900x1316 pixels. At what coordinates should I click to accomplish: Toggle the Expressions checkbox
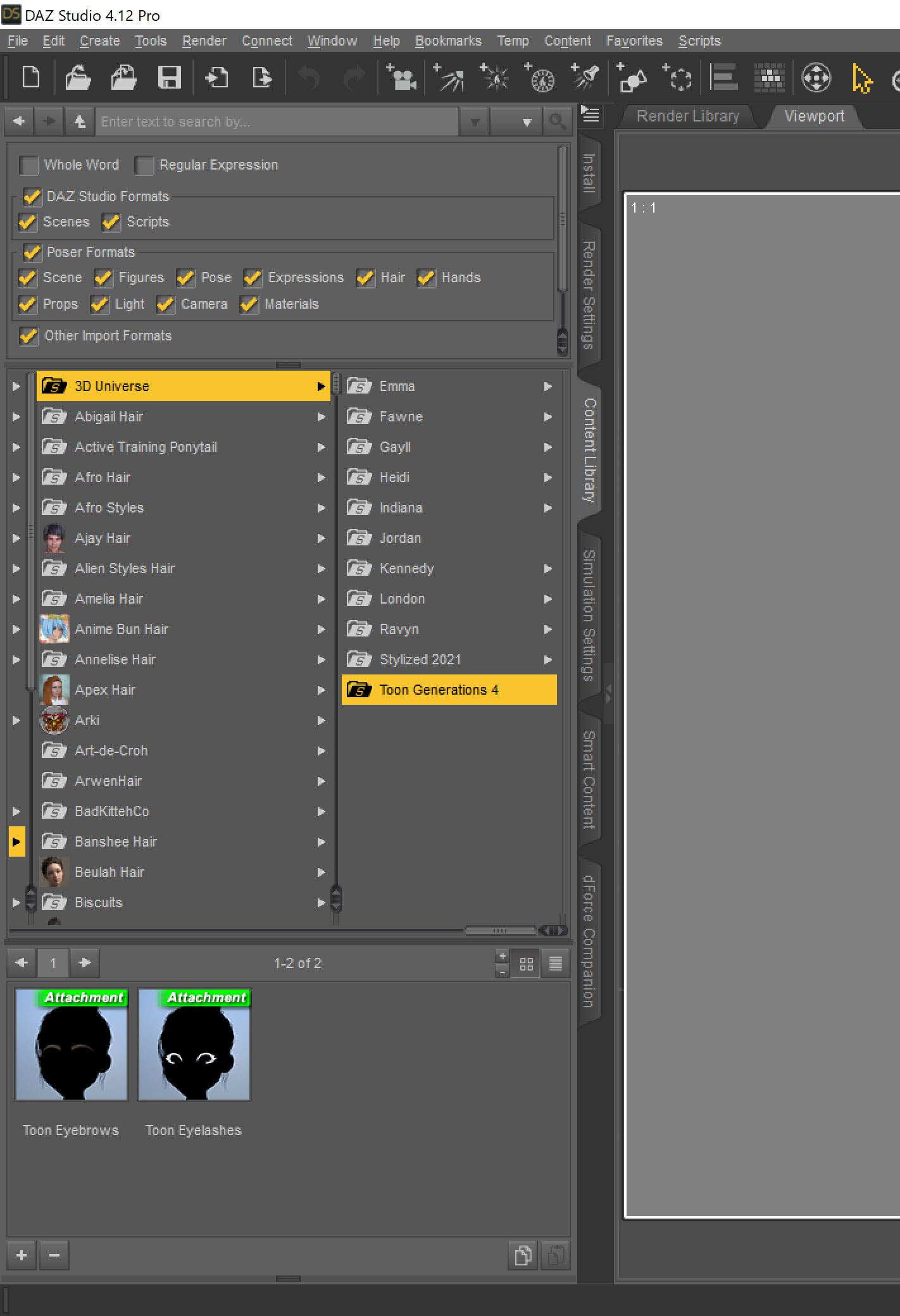click(253, 278)
